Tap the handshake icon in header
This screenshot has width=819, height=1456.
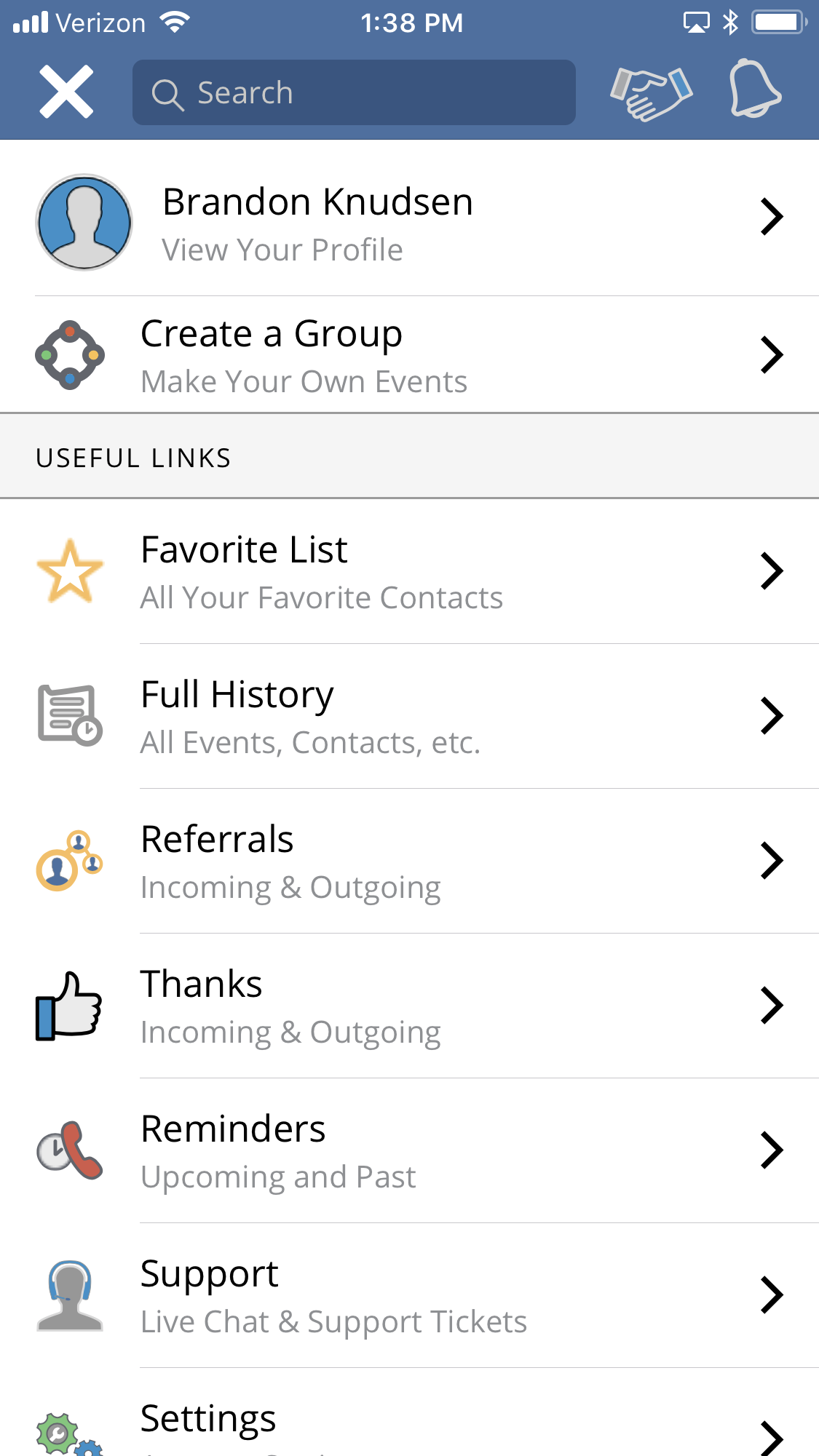point(651,92)
